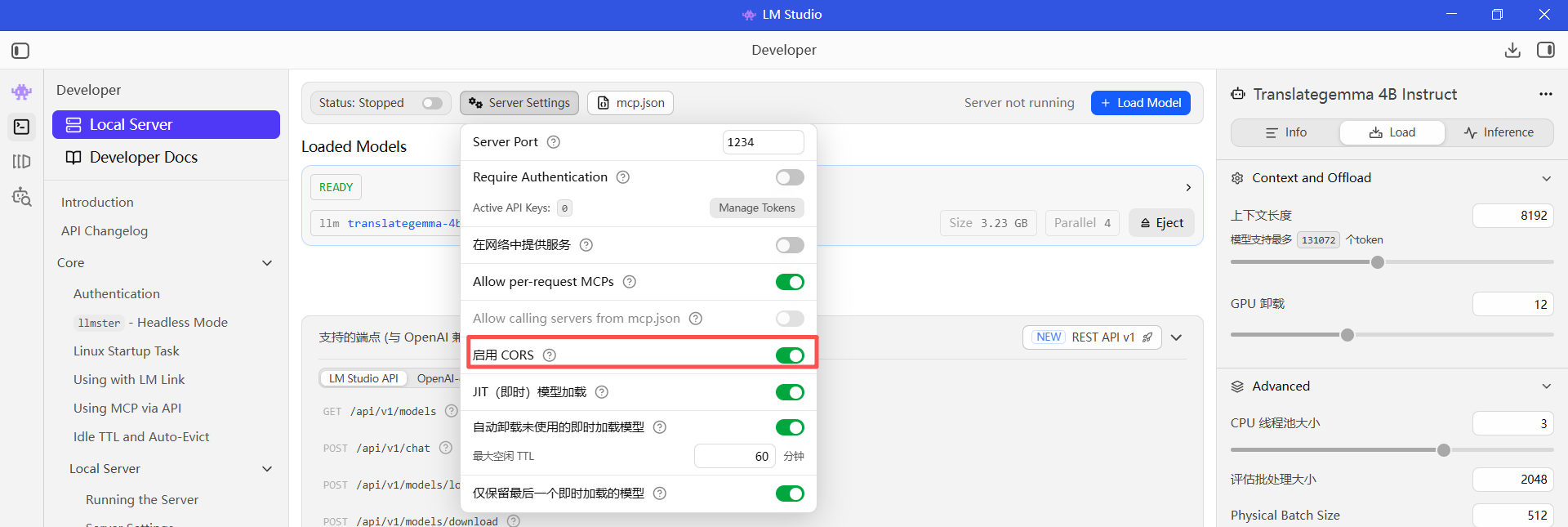Adjust the 上下文长度 slider handle
Image resolution: width=1568 pixels, height=527 pixels.
[1378, 262]
